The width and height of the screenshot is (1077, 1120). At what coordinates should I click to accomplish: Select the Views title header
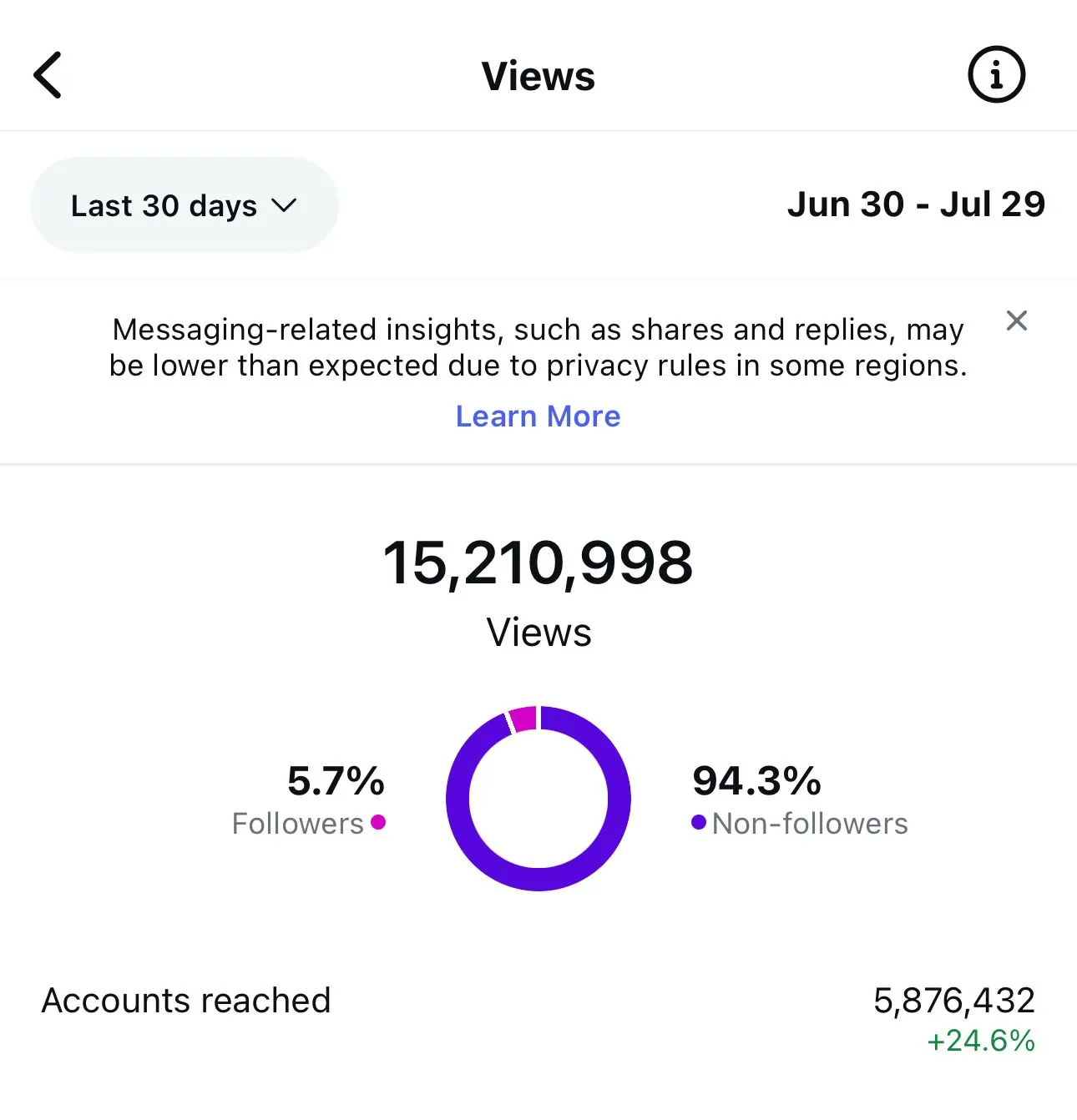[538, 76]
